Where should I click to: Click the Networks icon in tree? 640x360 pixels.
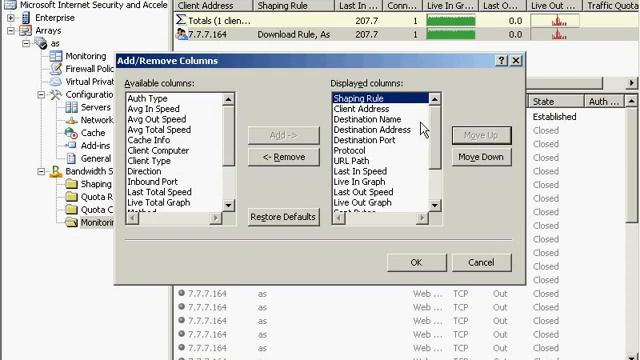pyautogui.click(x=71, y=120)
